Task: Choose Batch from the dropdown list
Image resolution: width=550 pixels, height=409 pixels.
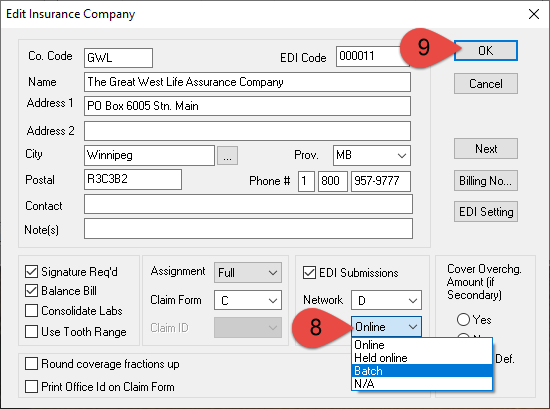Action: point(422,371)
